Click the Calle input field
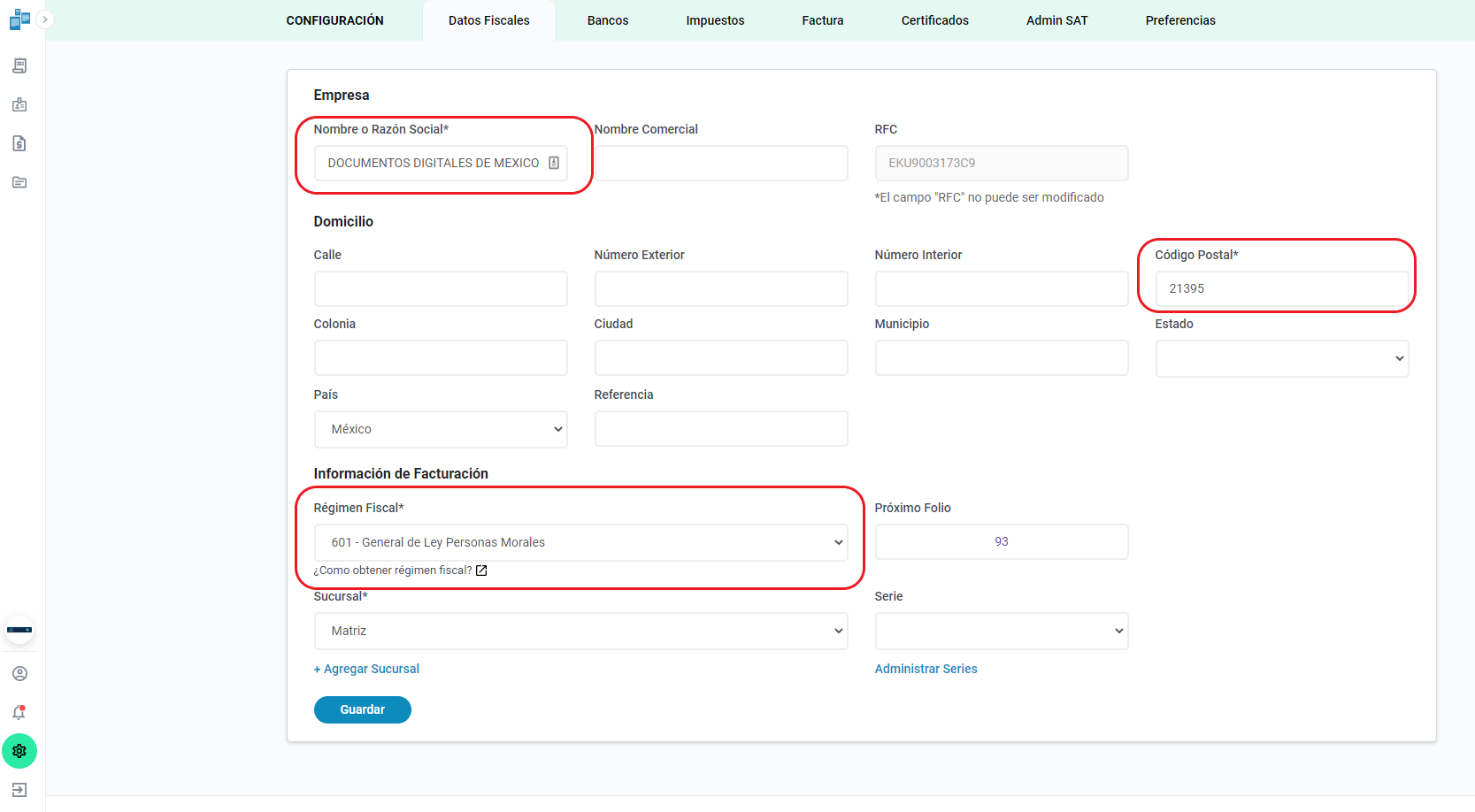Screen dimensions: 1475x812 [x=441, y=288]
